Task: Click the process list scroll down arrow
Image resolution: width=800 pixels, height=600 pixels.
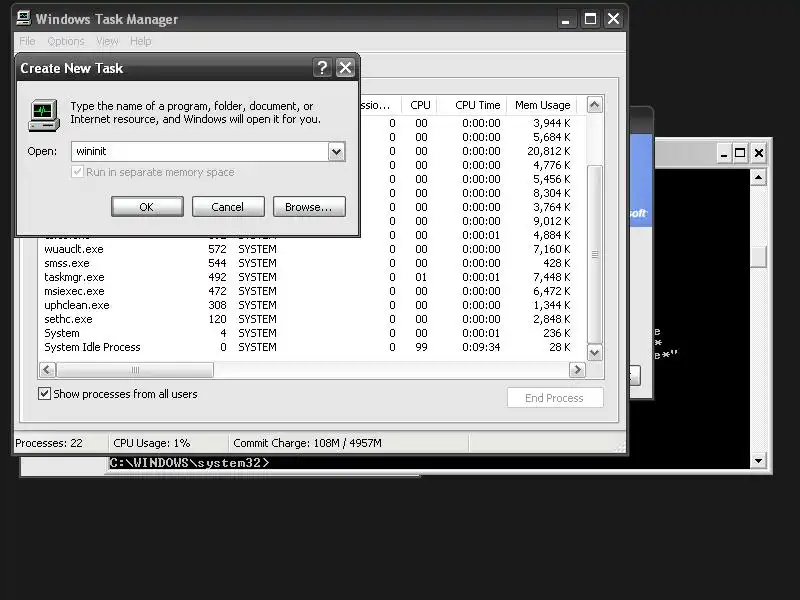Action: 594,353
